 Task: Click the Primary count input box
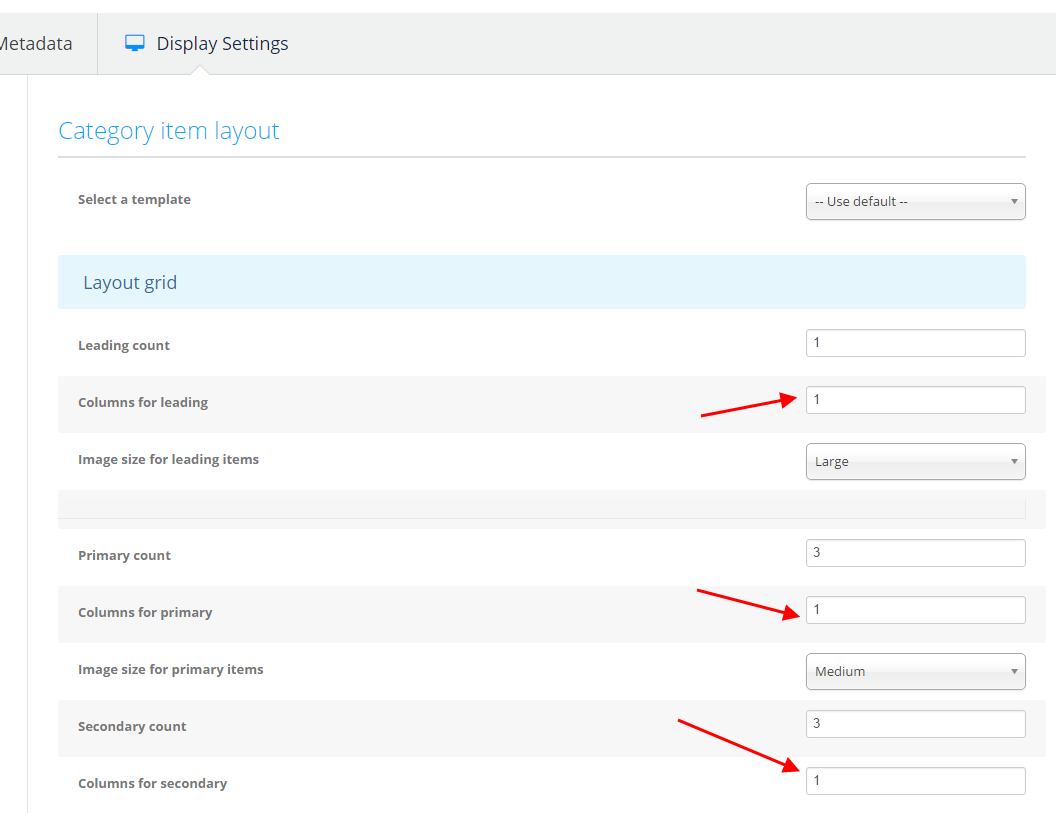(x=915, y=553)
